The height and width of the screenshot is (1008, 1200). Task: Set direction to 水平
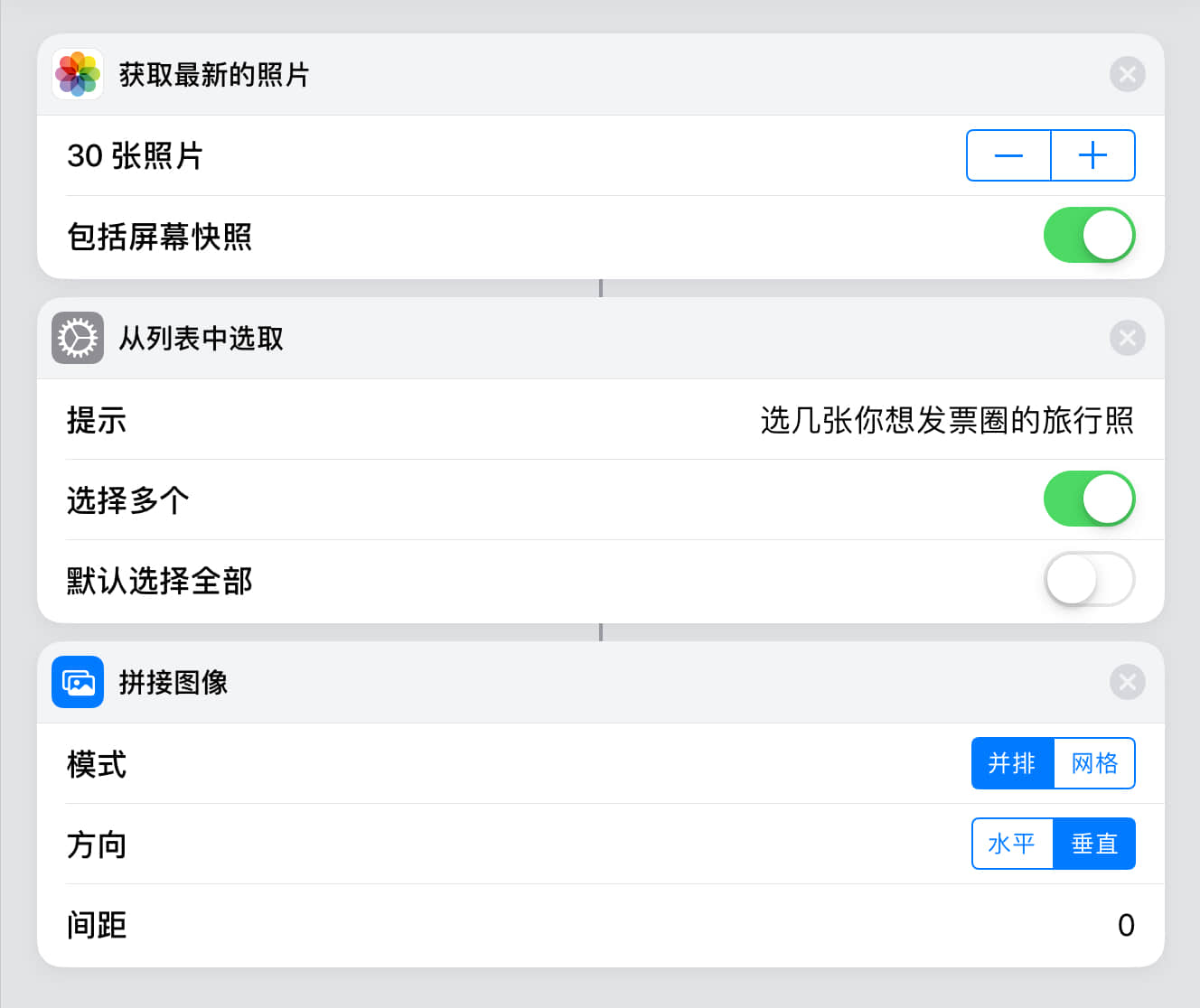pyautogui.click(x=1012, y=844)
